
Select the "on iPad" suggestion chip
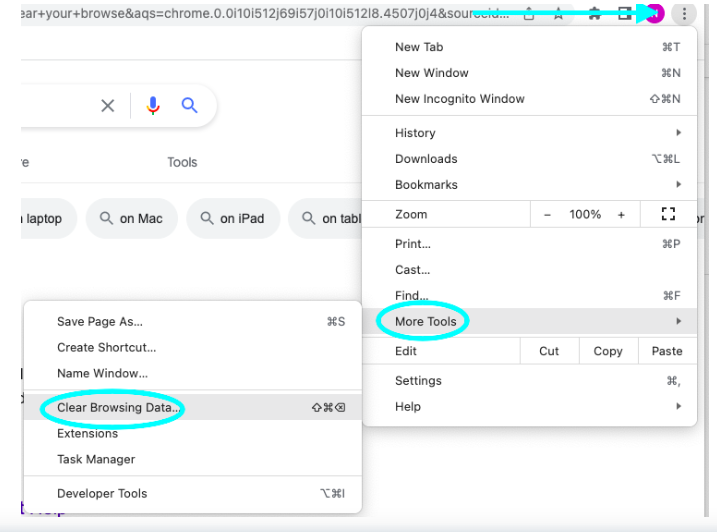point(232,219)
